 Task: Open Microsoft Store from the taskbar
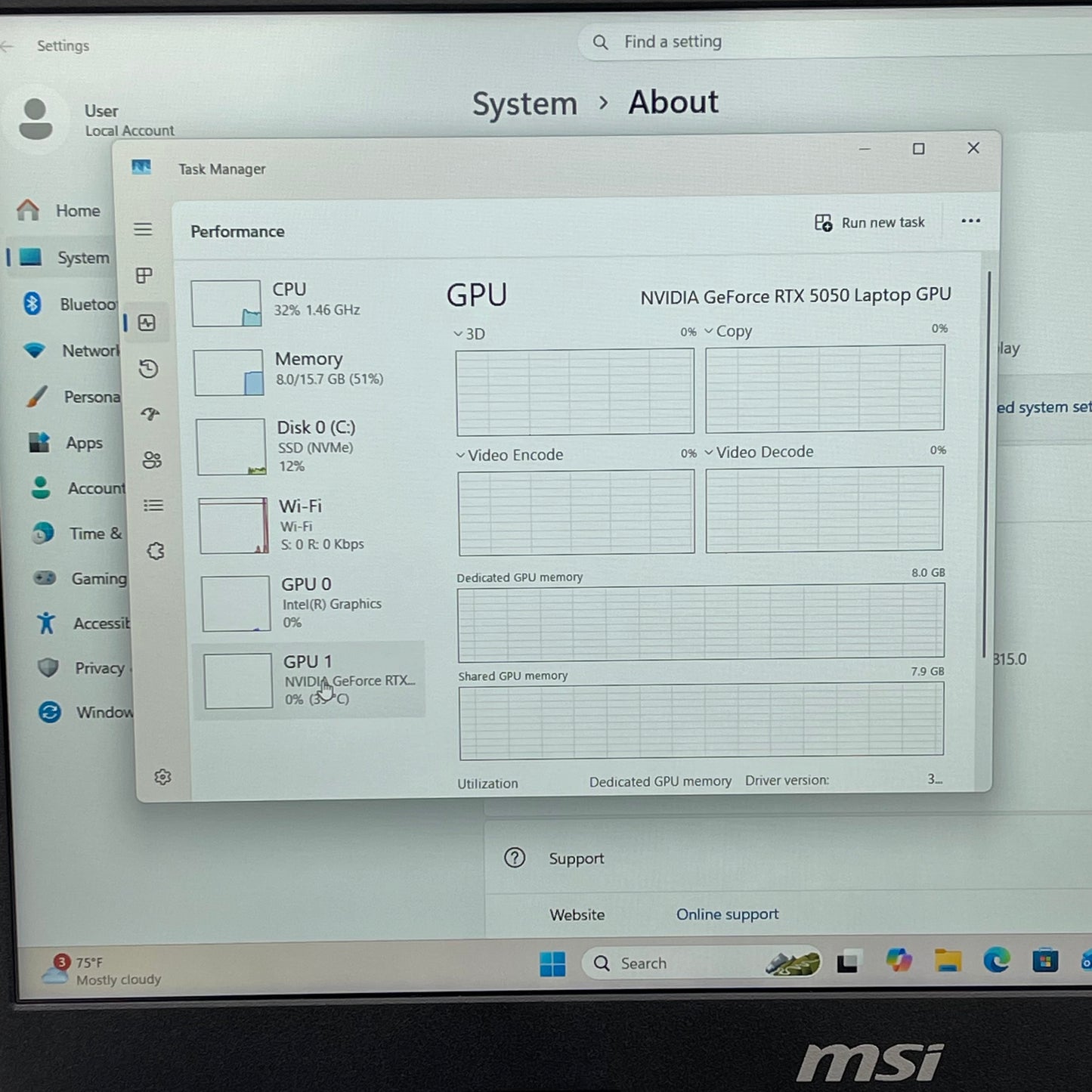tap(1045, 960)
